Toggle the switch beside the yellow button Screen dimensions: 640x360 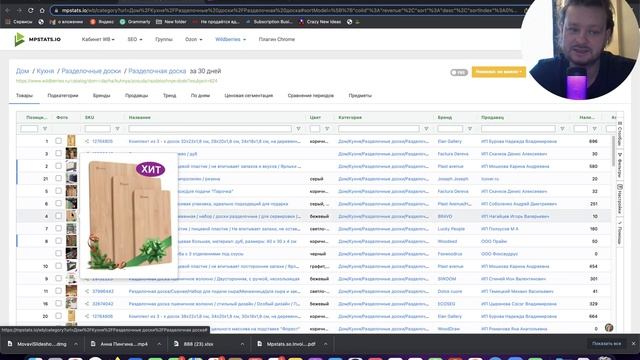point(459,72)
